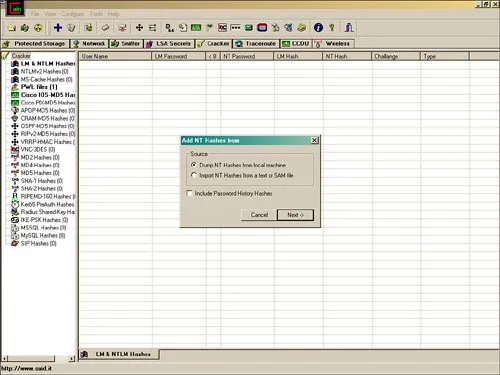The height and width of the screenshot is (375, 500).
Task: Click the yellow radiation APR icon
Action: pos(38,28)
